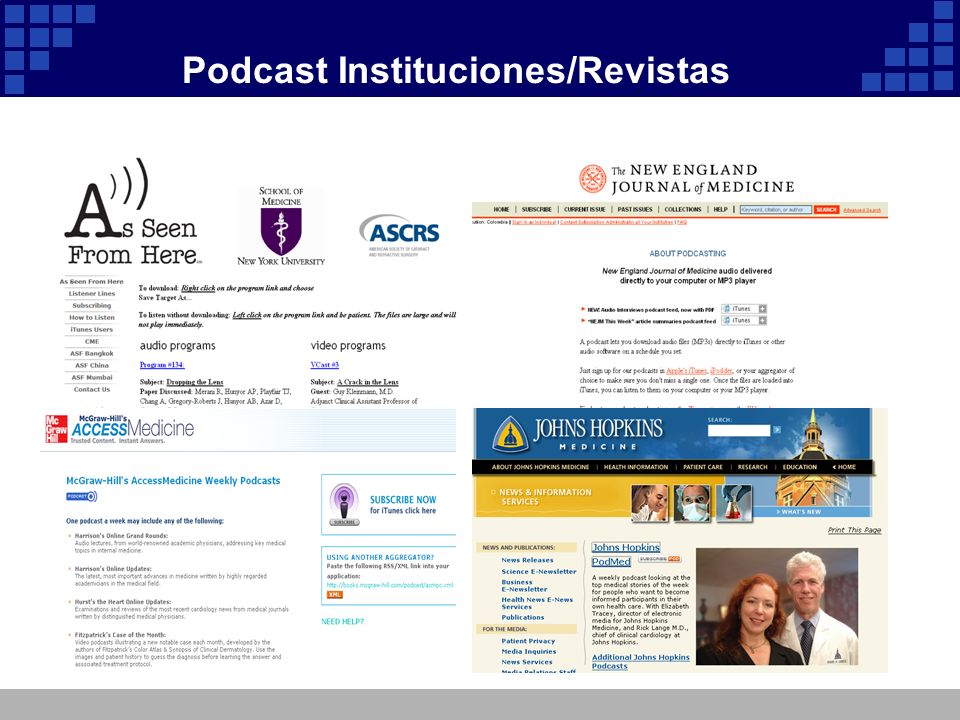Click the orange XML feed badge

(x=334, y=594)
